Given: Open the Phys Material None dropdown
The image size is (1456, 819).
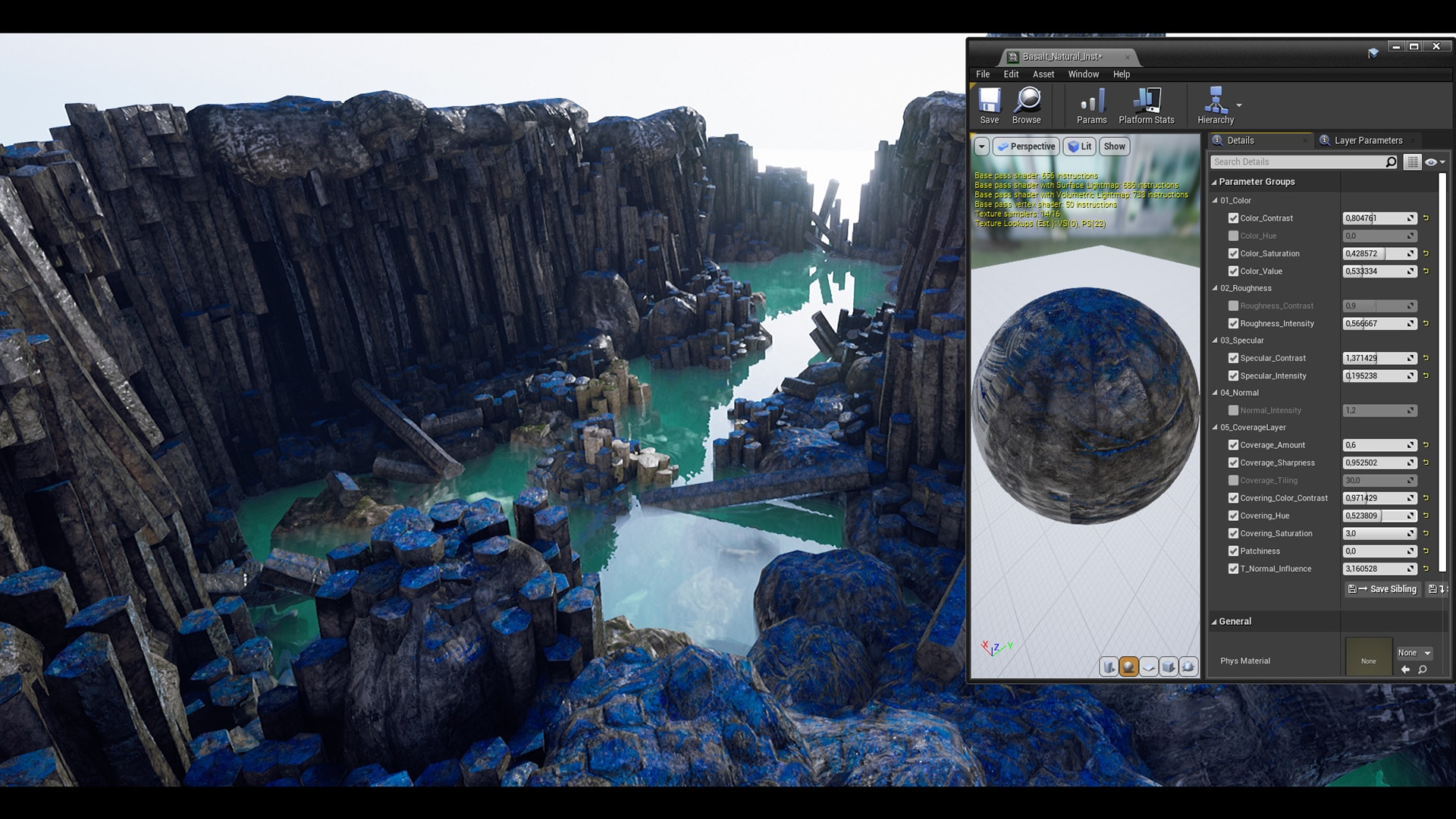Looking at the screenshot, I should tap(1414, 653).
